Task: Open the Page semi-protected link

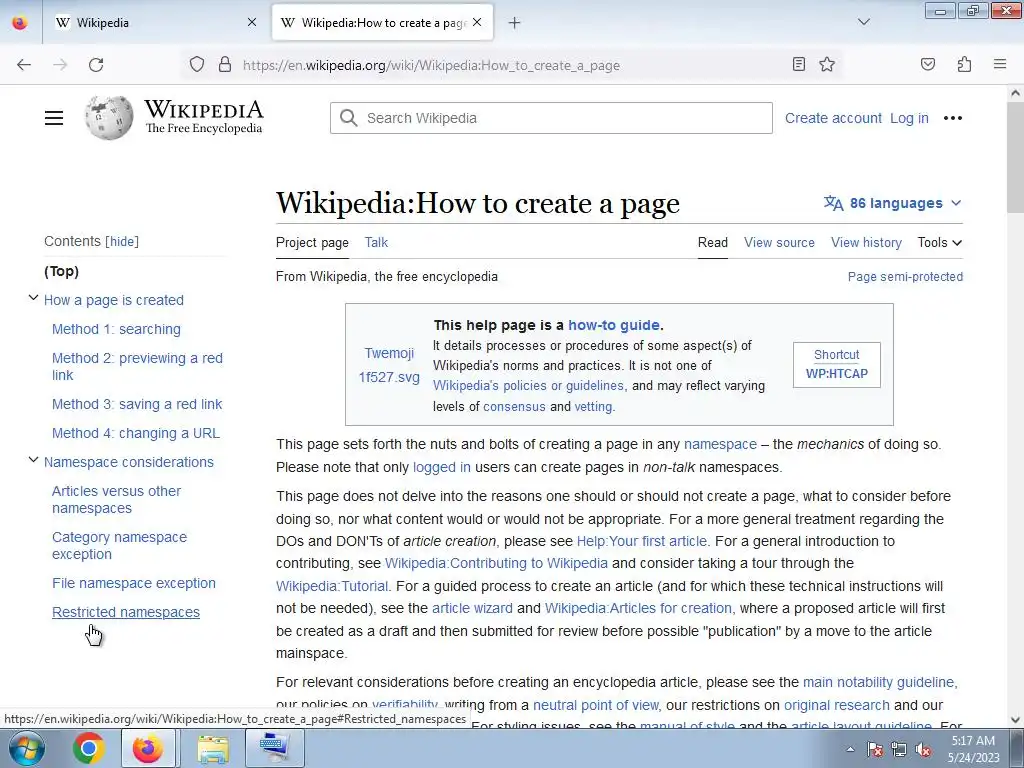Action: [905, 276]
